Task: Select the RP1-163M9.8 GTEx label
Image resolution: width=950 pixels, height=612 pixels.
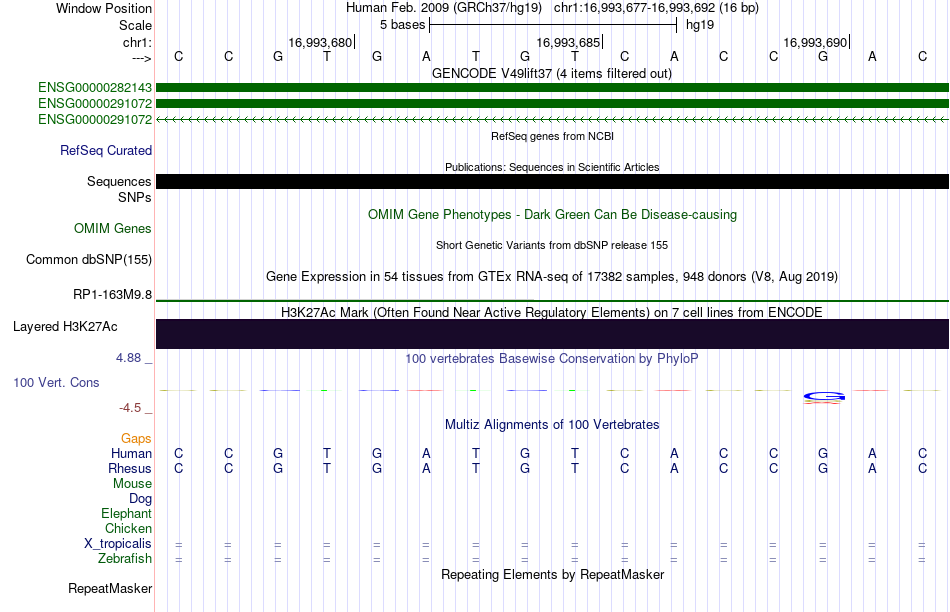Action: click(x=113, y=294)
